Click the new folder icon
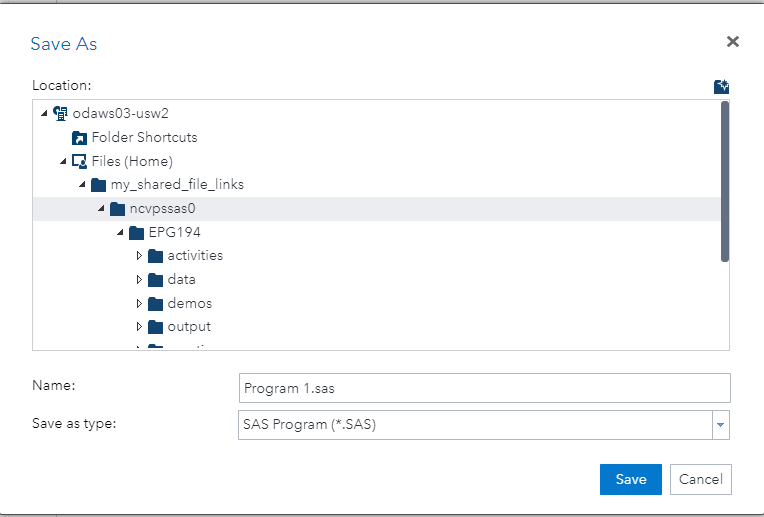 721,87
